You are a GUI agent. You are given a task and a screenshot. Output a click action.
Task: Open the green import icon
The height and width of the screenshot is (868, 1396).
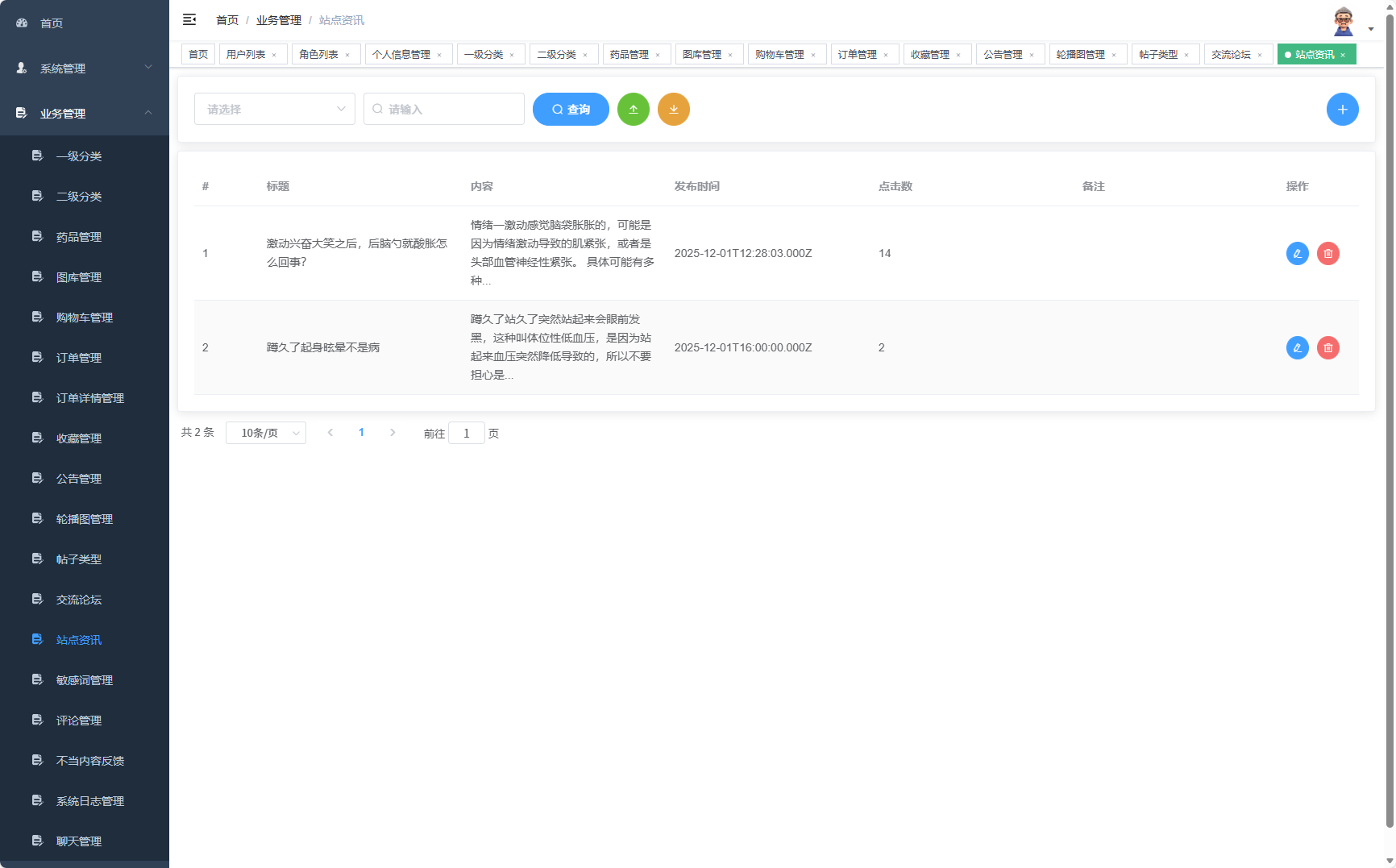[x=634, y=109]
